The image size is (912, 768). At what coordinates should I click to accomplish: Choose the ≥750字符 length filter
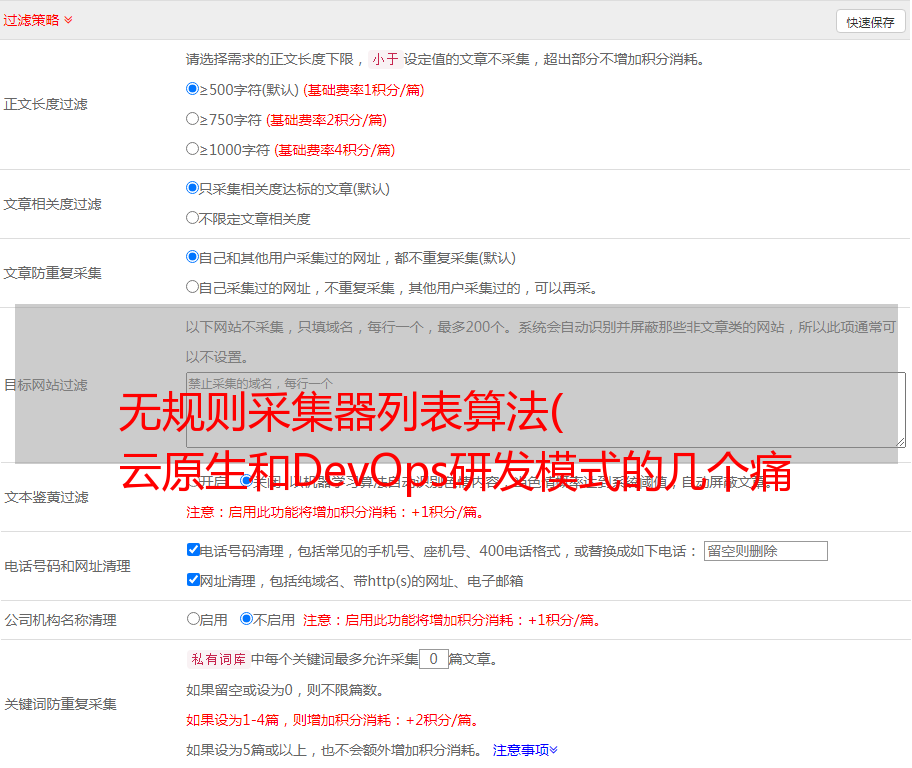coord(193,119)
